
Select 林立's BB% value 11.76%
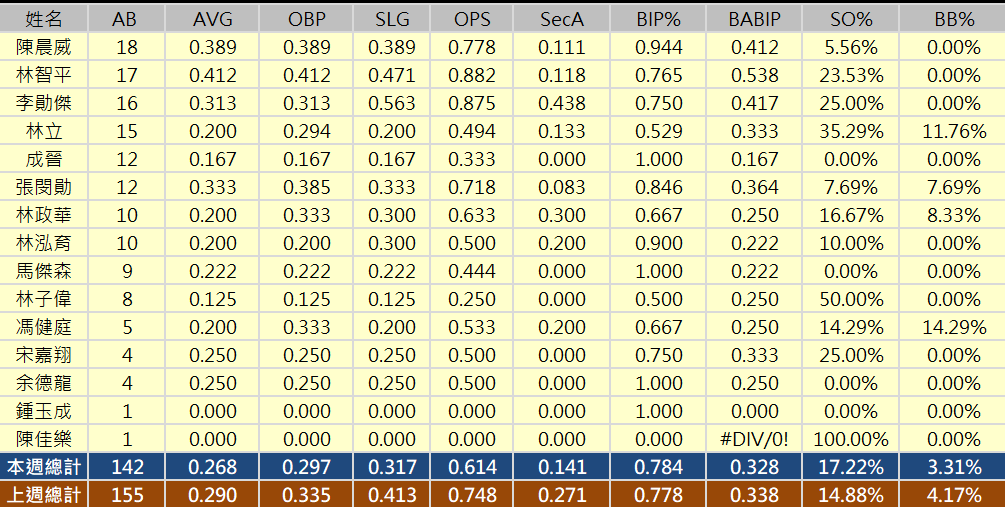click(950, 131)
